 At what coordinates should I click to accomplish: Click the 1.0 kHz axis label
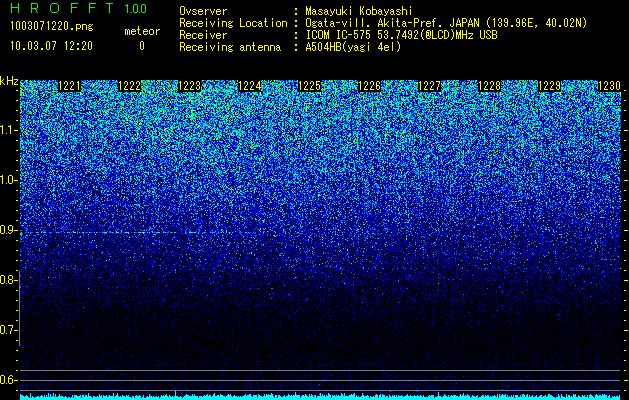(x=9, y=180)
